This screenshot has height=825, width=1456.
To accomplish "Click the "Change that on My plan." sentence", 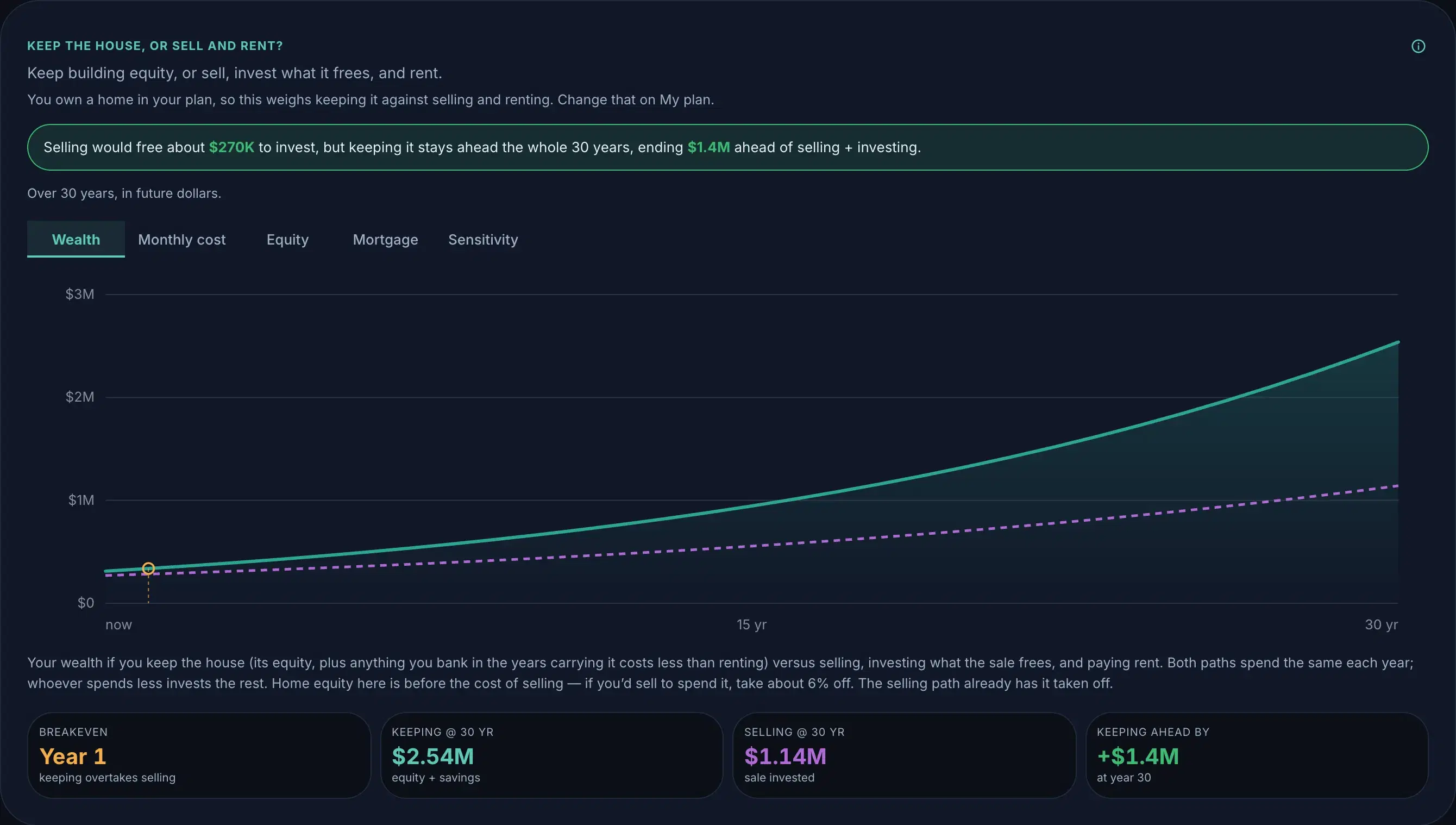I will pyautogui.click(x=636, y=99).
